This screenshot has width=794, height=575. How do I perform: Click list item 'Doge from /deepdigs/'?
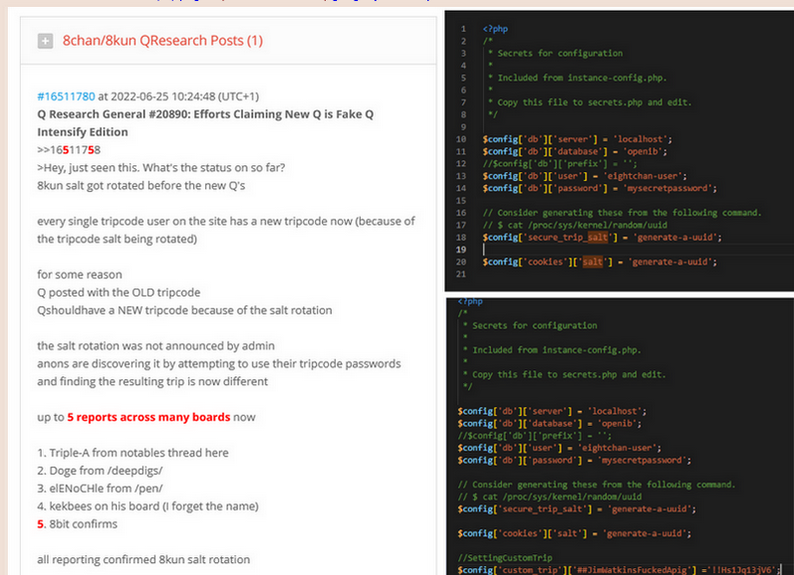[x=100, y=470]
